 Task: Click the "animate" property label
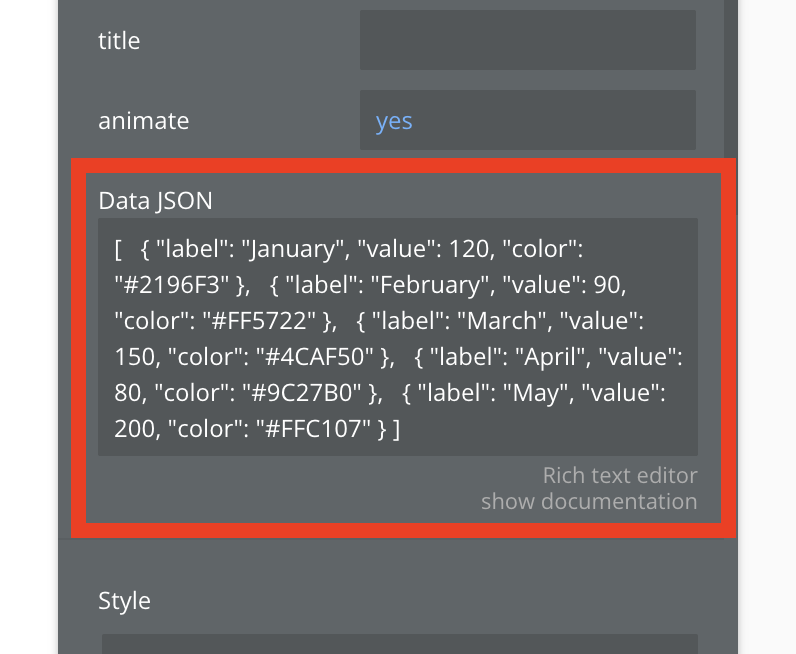coord(143,121)
